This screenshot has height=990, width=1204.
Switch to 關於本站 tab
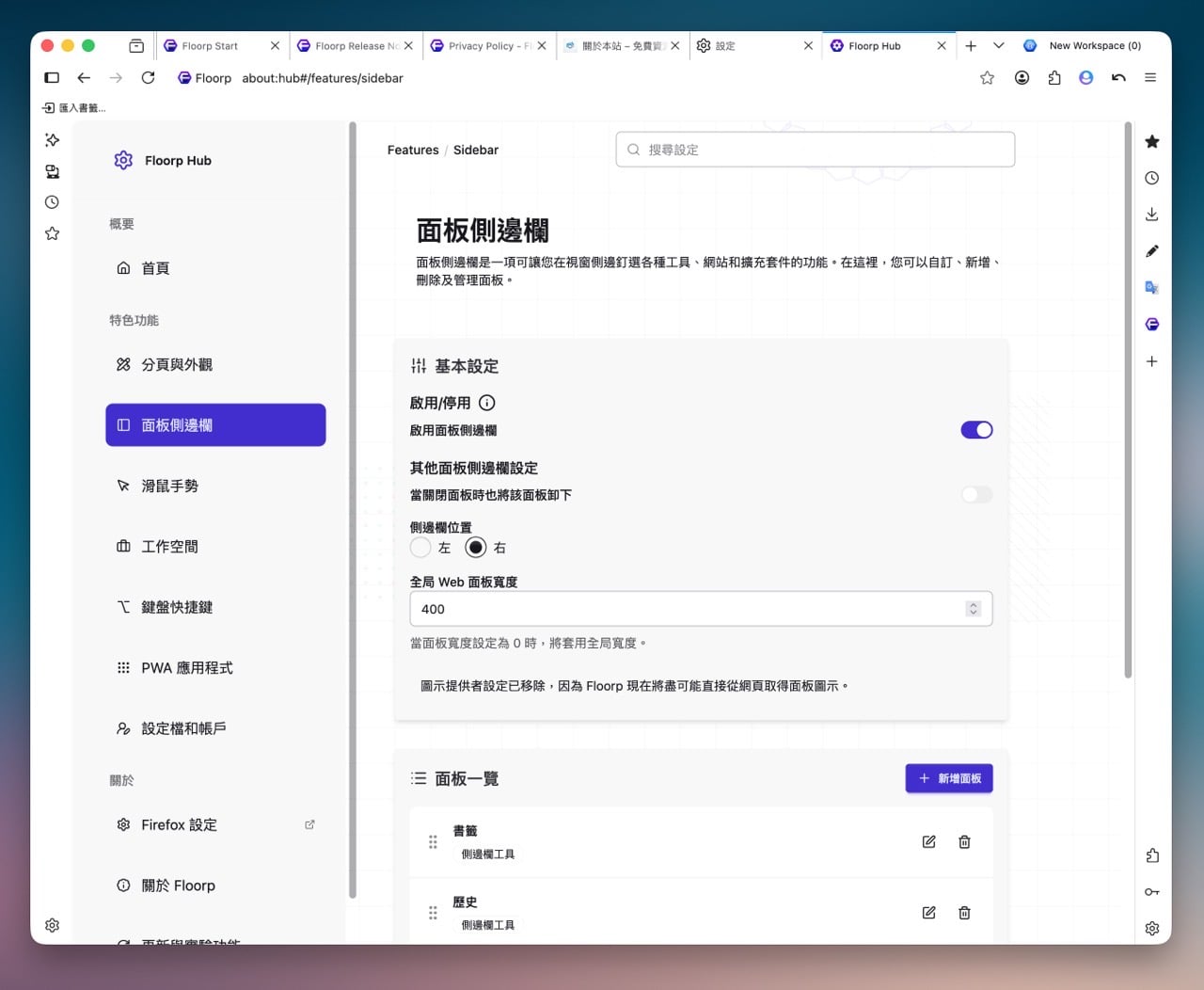[x=623, y=45]
